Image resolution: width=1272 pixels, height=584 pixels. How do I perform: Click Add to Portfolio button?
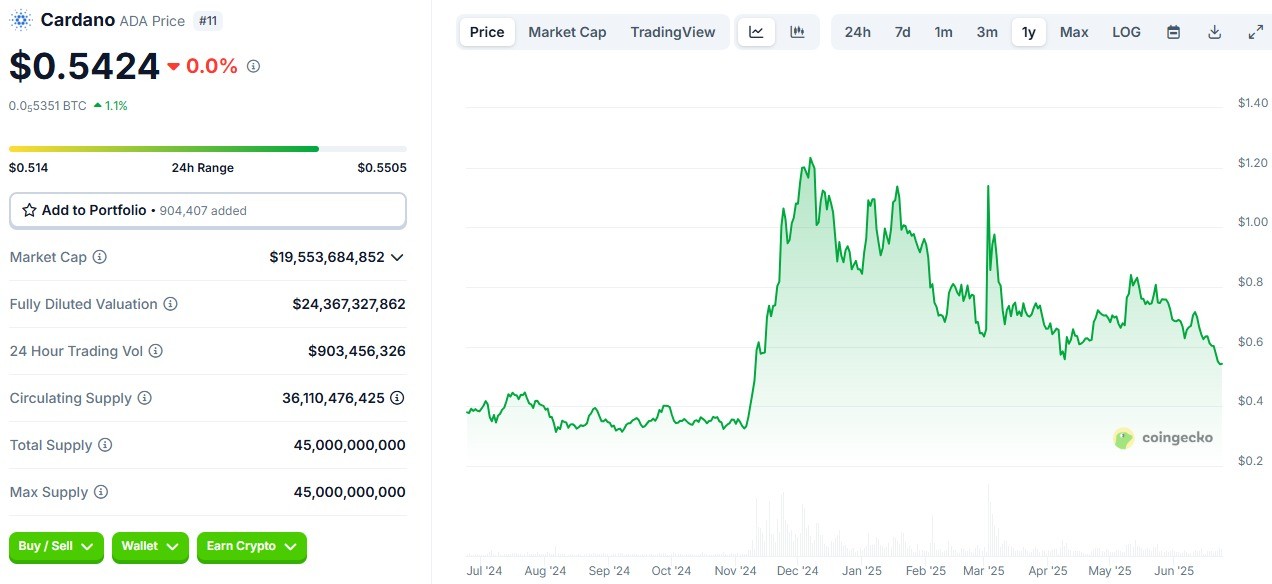208,211
